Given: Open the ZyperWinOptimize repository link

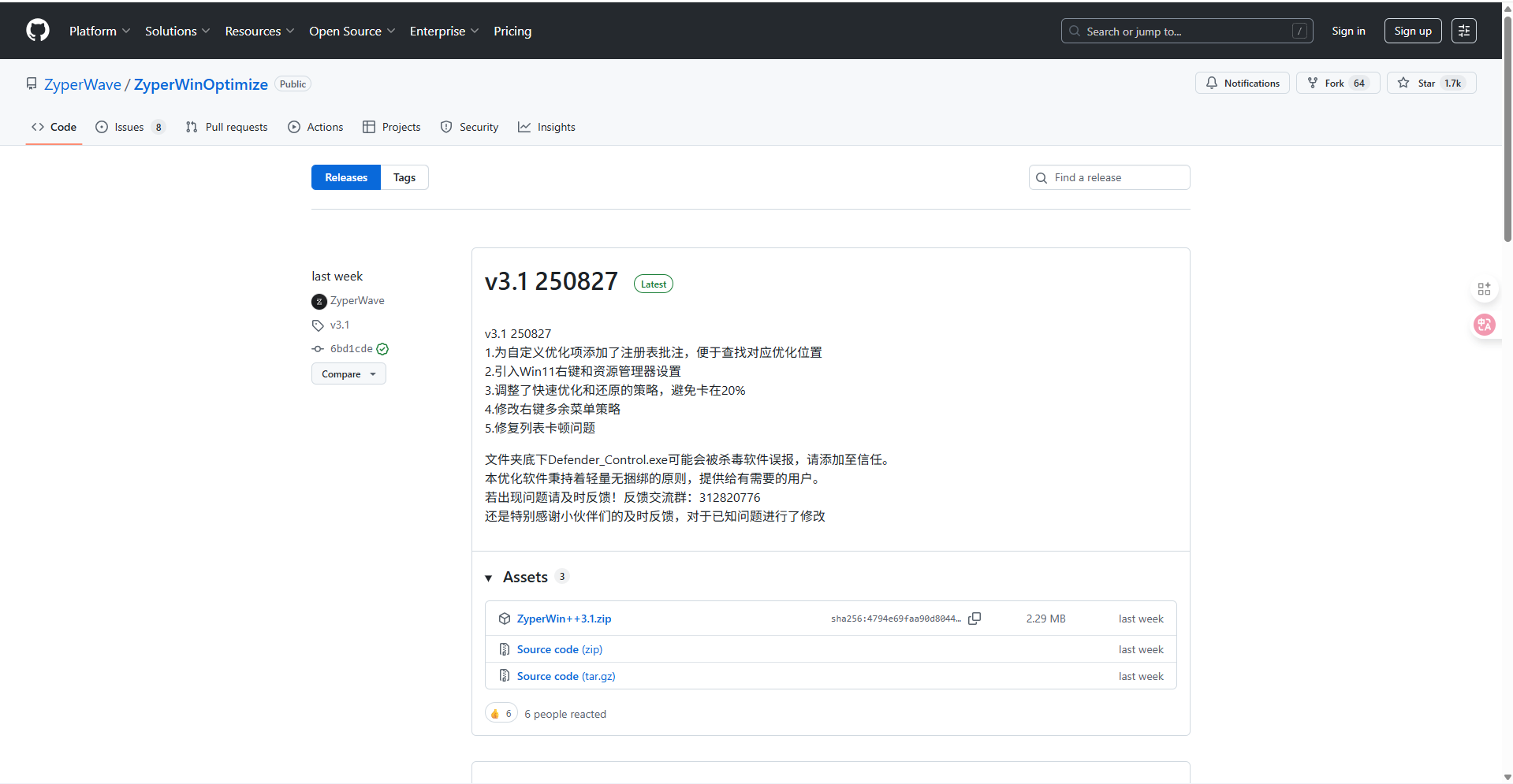Looking at the screenshot, I should tap(201, 84).
